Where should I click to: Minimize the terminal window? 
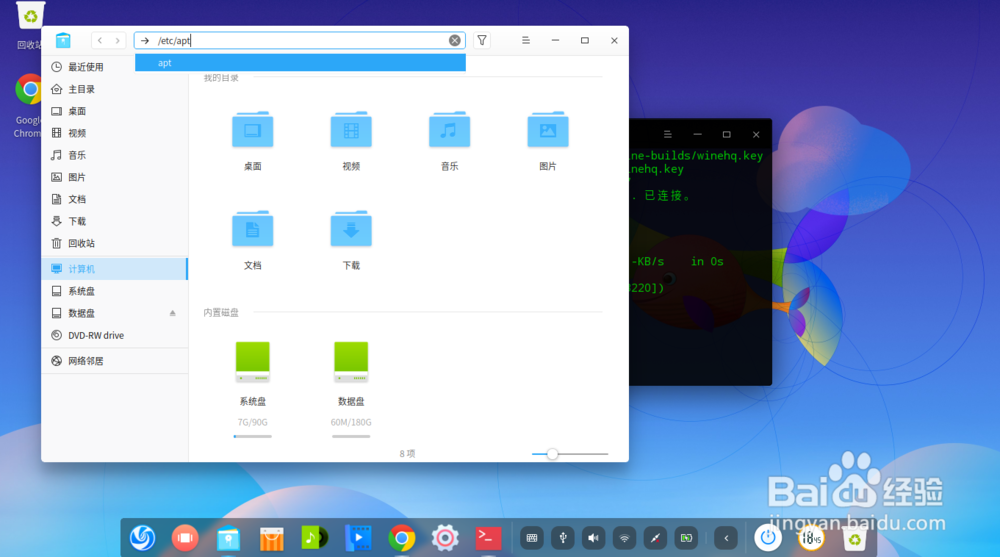coord(697,135)
